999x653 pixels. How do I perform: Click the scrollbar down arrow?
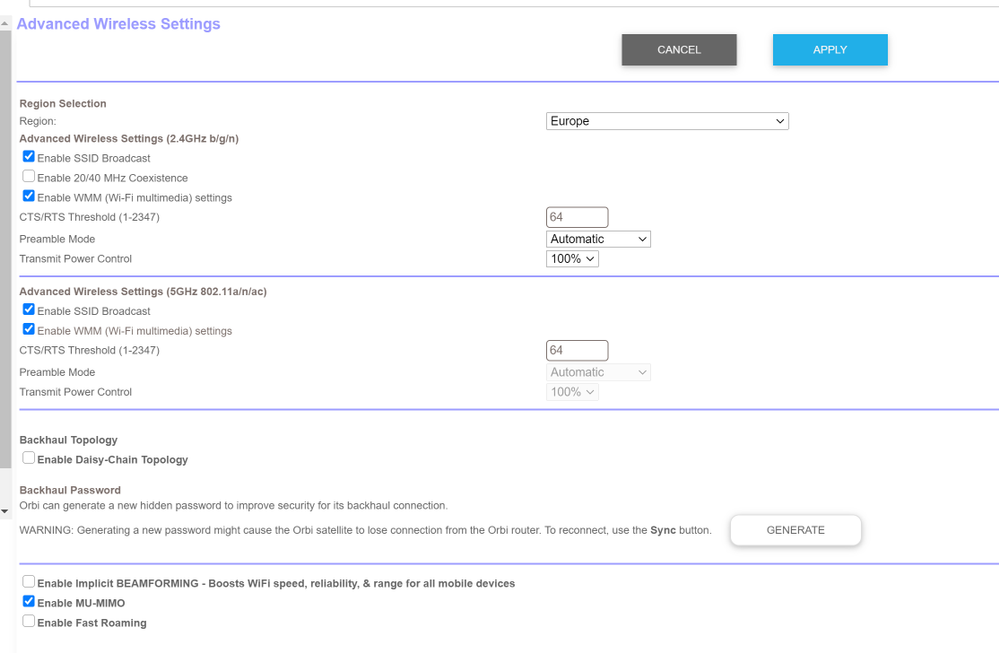coord(6,512)
